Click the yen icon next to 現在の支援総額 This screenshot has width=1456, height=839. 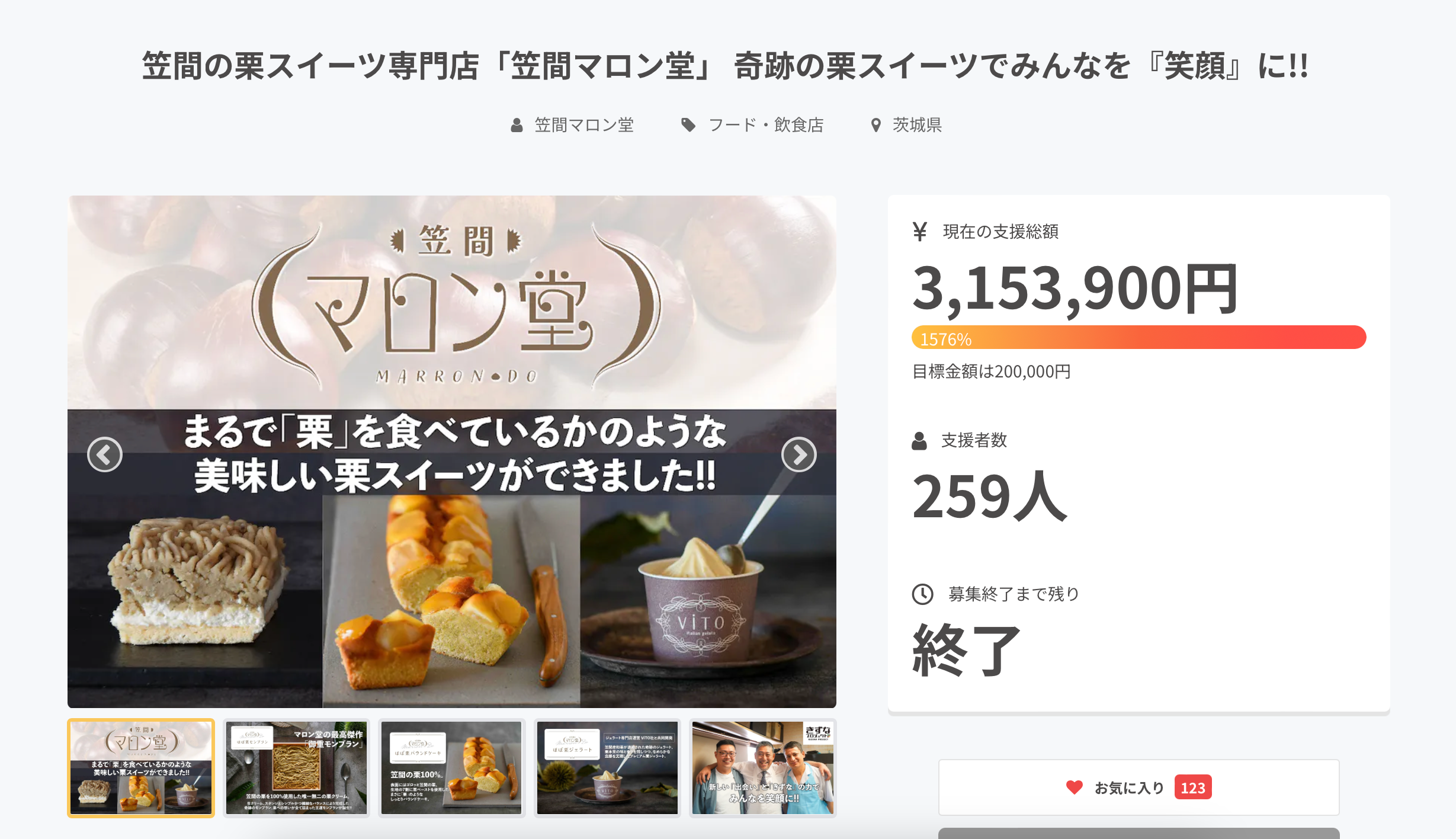tap(919, 232)
